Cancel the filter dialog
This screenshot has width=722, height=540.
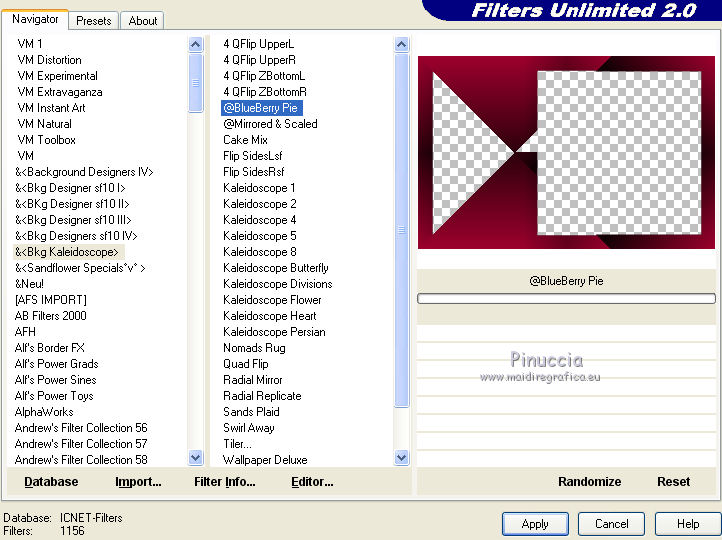611,524
